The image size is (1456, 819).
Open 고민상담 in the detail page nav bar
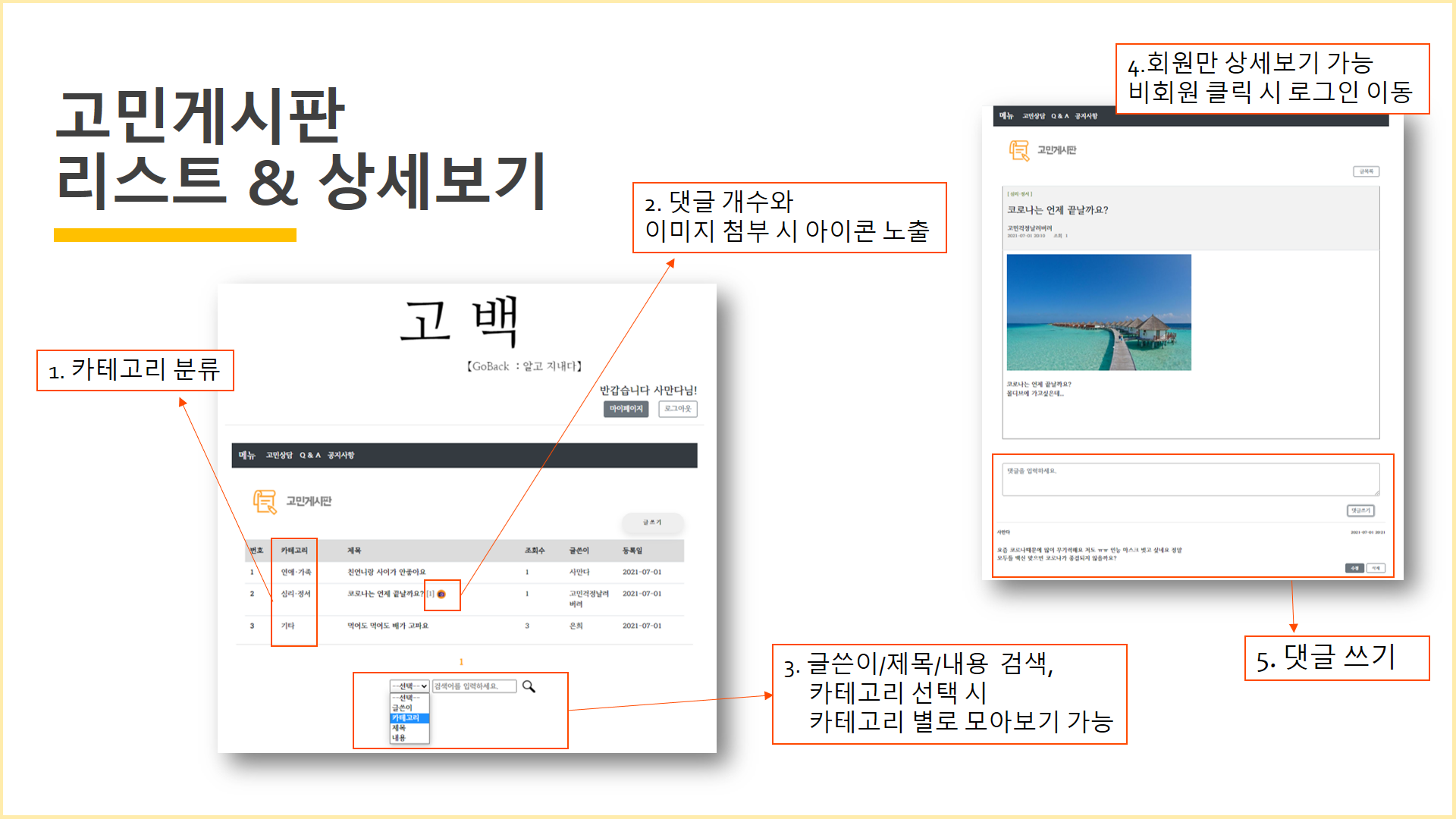pyautogui.click(x=1034, y=116)
